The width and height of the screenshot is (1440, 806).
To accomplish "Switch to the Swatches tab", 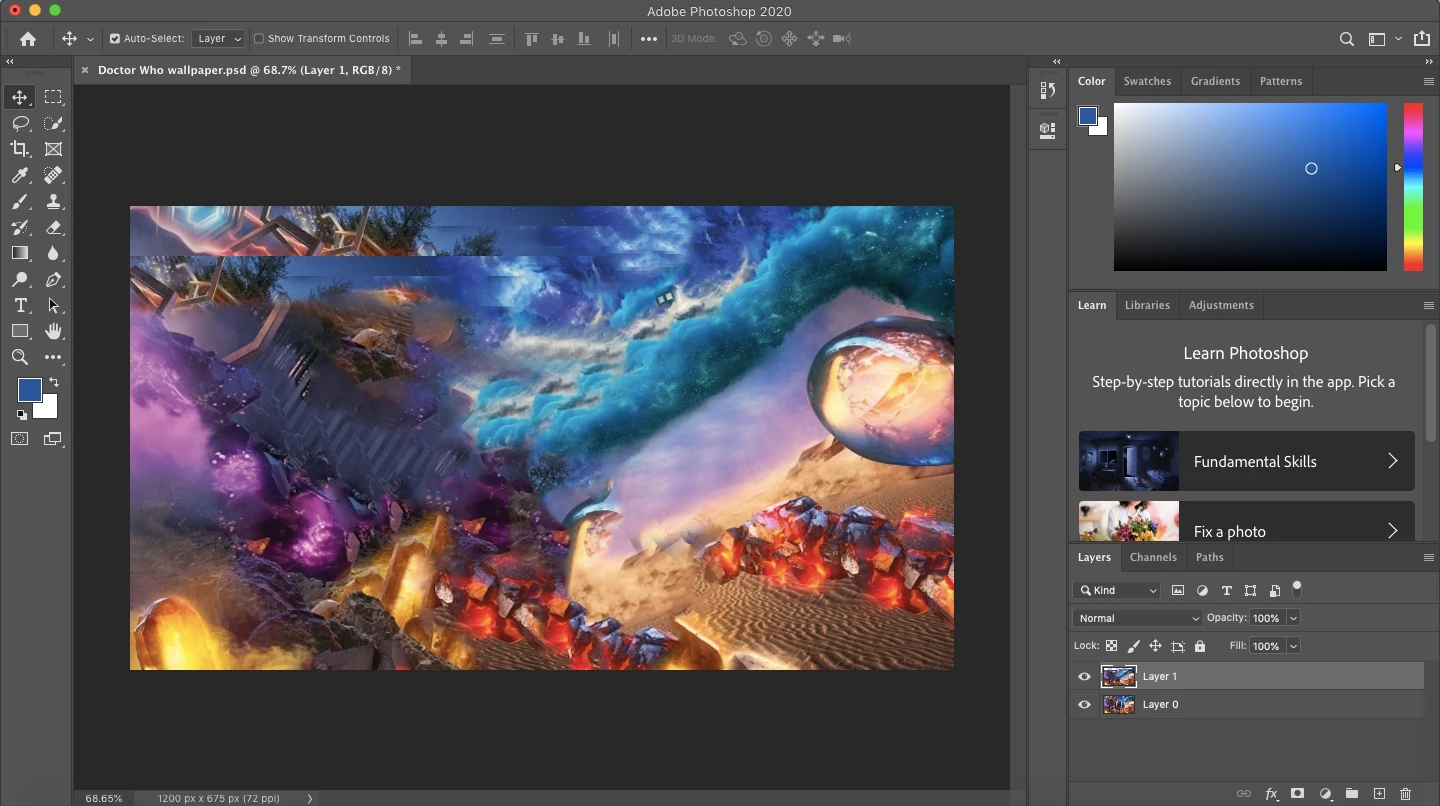I will click(1147, 81).
